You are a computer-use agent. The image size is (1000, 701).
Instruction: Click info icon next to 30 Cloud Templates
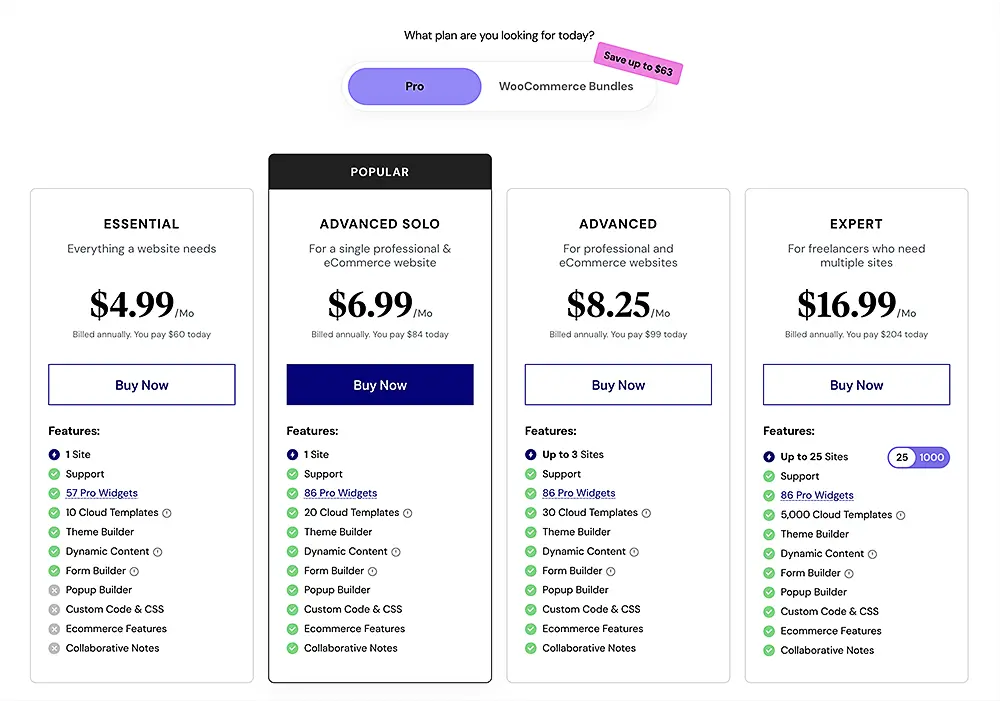pyautogui.click(x=646, y=513)
